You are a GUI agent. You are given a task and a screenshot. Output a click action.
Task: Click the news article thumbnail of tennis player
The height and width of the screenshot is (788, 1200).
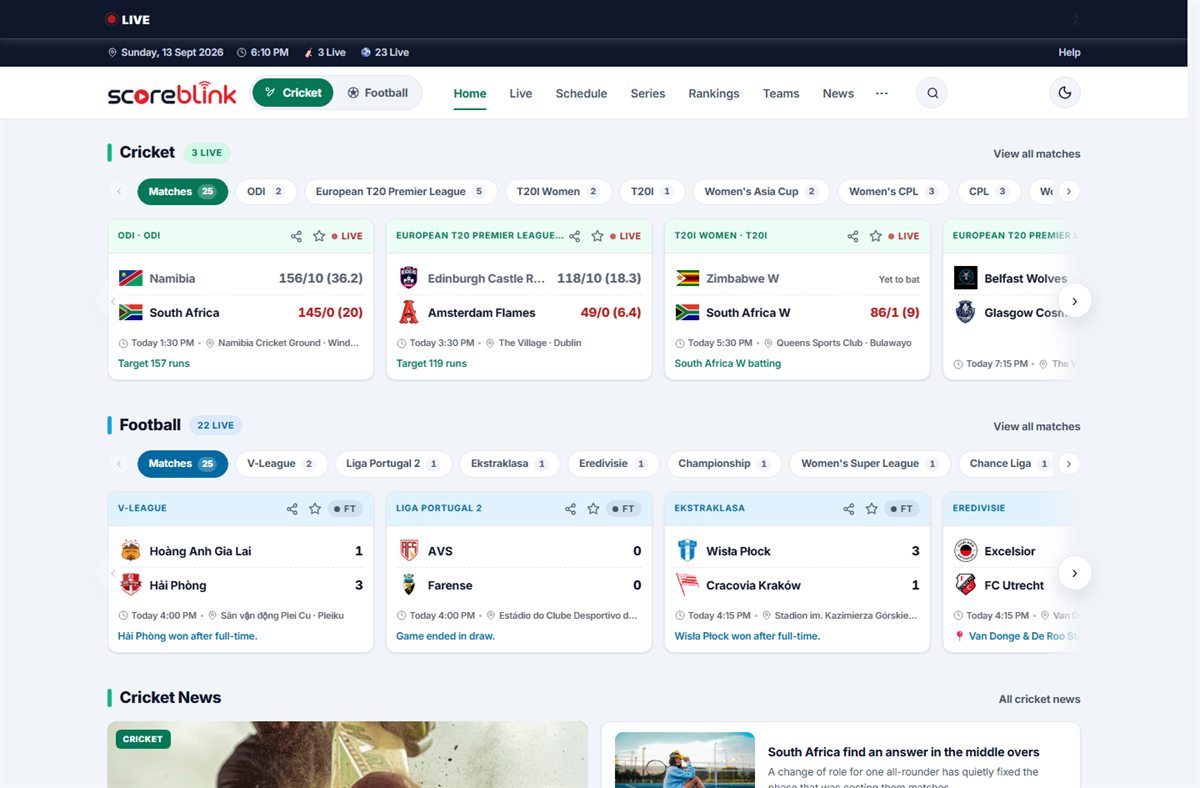click(685, 760)
